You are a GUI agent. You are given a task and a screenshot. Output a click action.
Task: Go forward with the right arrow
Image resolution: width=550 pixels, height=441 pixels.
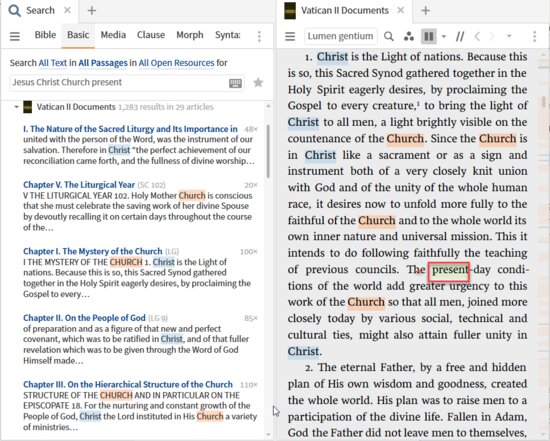click(492, 36)
